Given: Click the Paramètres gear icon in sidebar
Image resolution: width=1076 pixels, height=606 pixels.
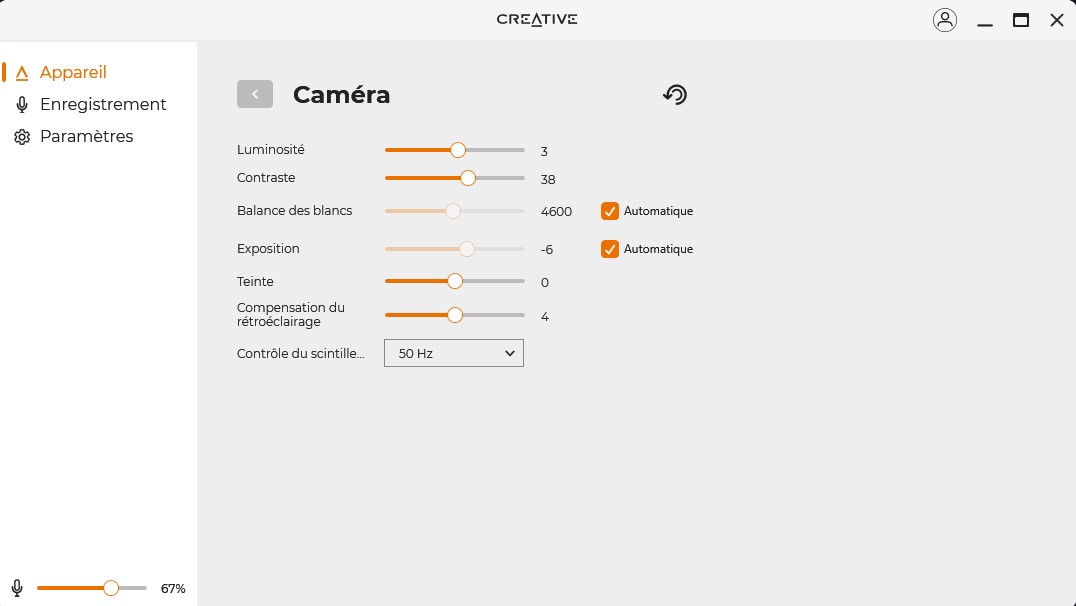Looking at the screenshot, I should click(22, 137).
